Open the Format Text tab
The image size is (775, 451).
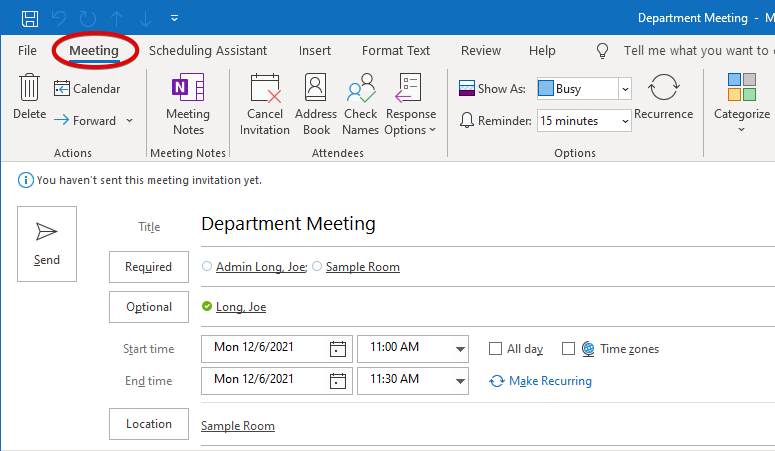click(396, 50)
